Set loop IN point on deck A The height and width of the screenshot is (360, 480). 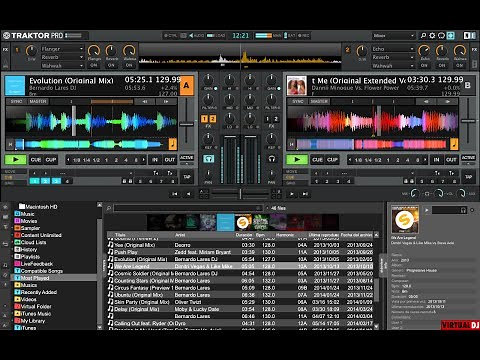tap(155, 160)
